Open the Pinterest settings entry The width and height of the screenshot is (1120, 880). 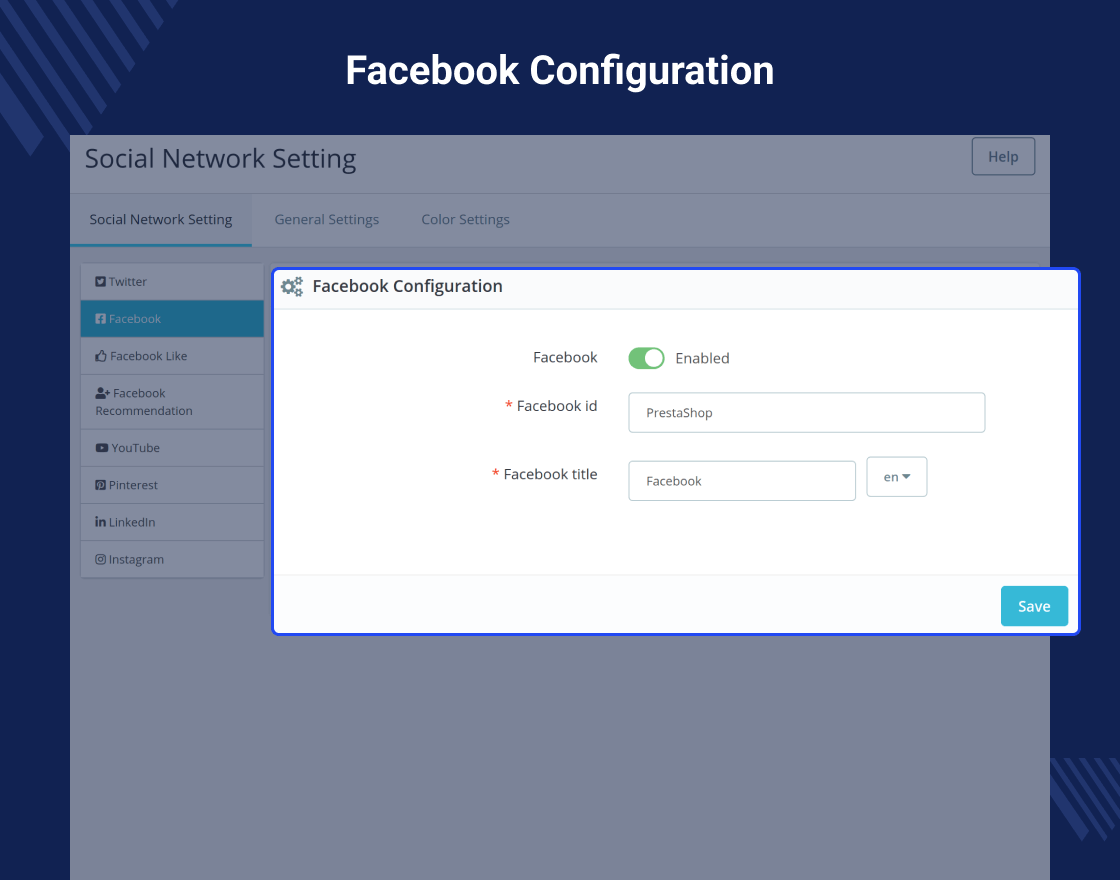coord(172,485)
